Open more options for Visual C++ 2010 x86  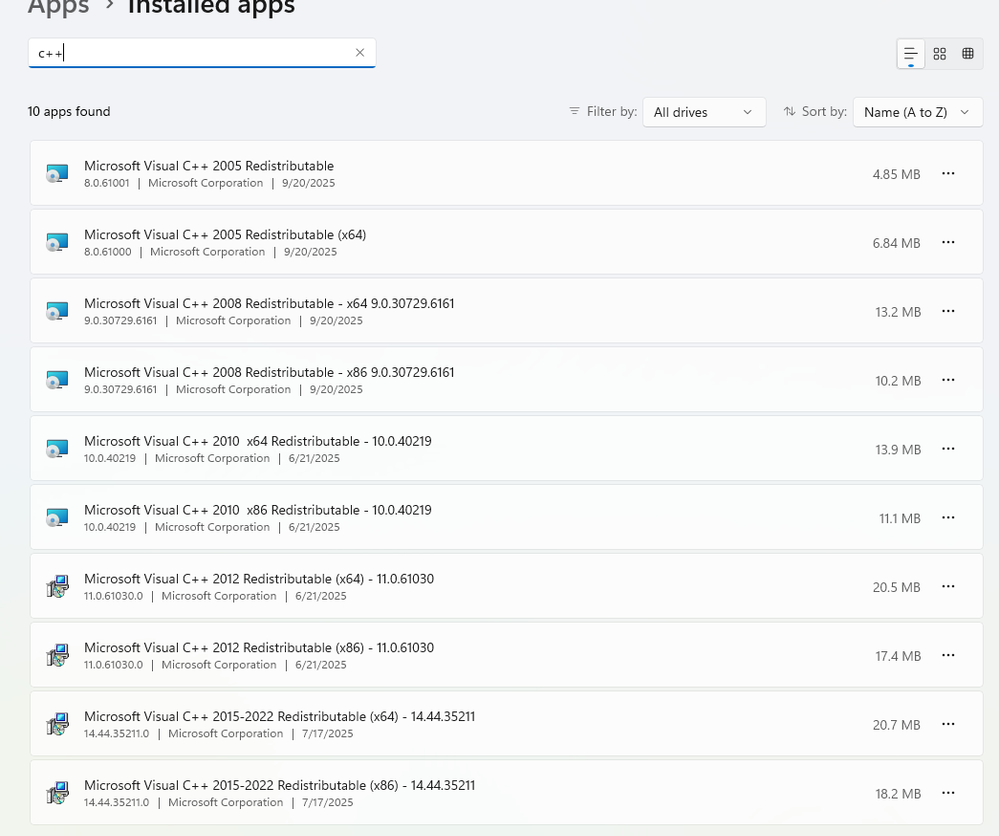point(948,518)
